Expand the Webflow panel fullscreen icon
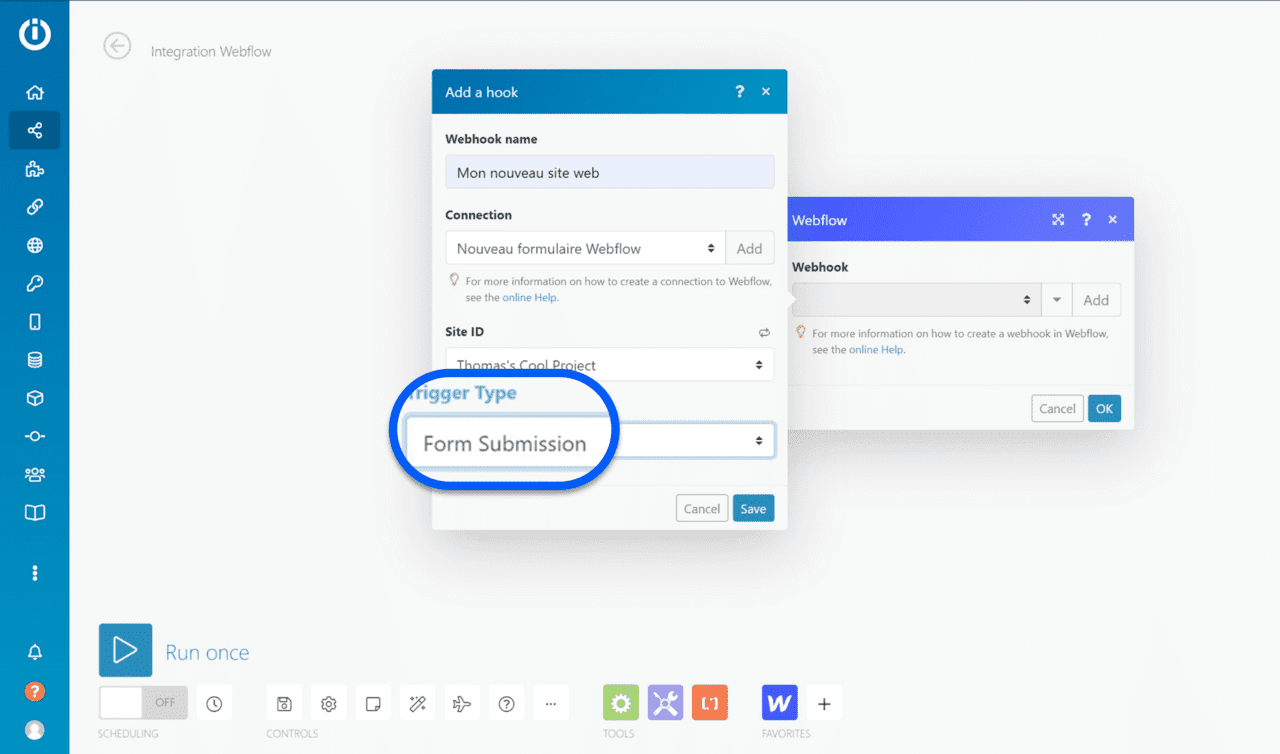This screenshot has height=754, width=1280. coord(1058,220)
